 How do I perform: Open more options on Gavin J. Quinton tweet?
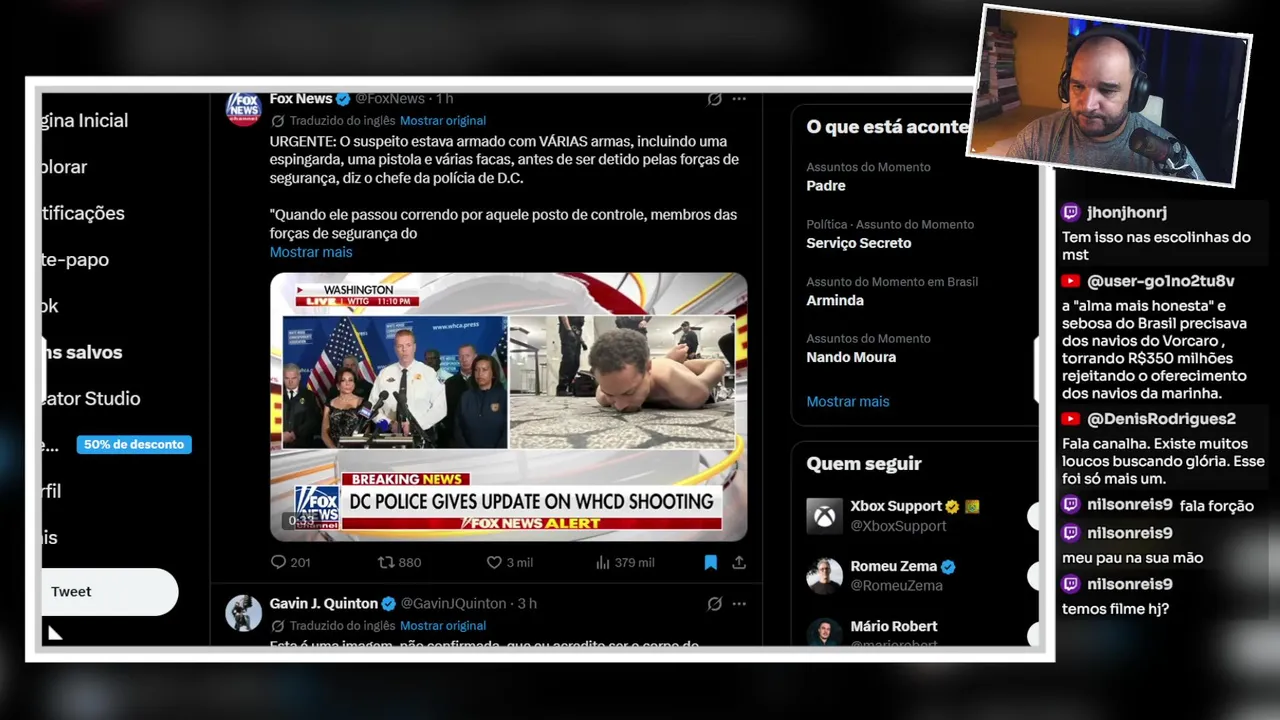click(739, 604)
